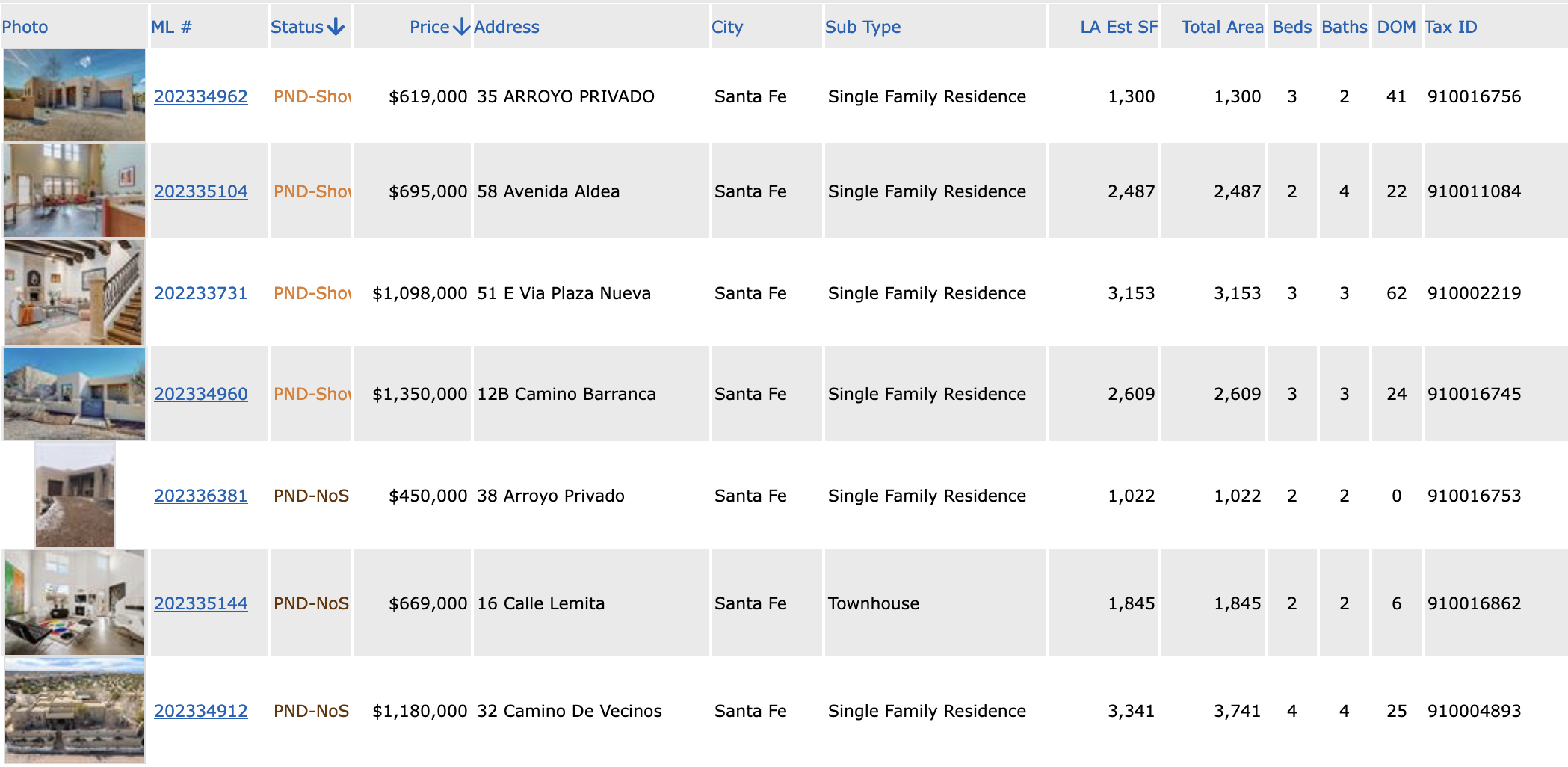Open the 16 Calle Lemita townhouse photo

click(x=75, y=603)
